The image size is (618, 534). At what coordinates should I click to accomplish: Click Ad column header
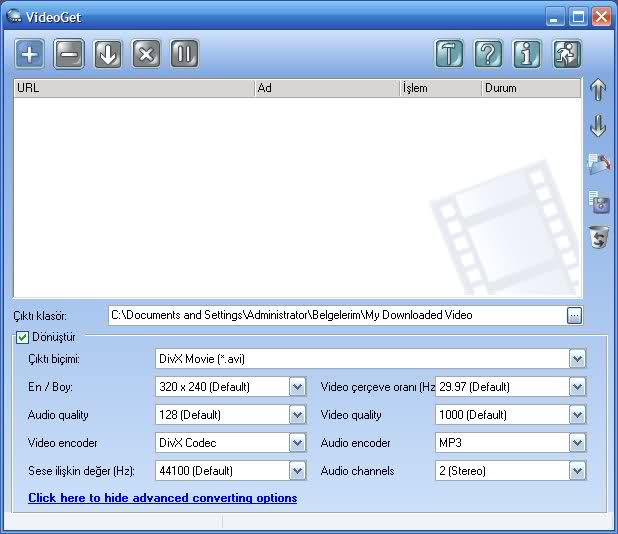(327, 88)
